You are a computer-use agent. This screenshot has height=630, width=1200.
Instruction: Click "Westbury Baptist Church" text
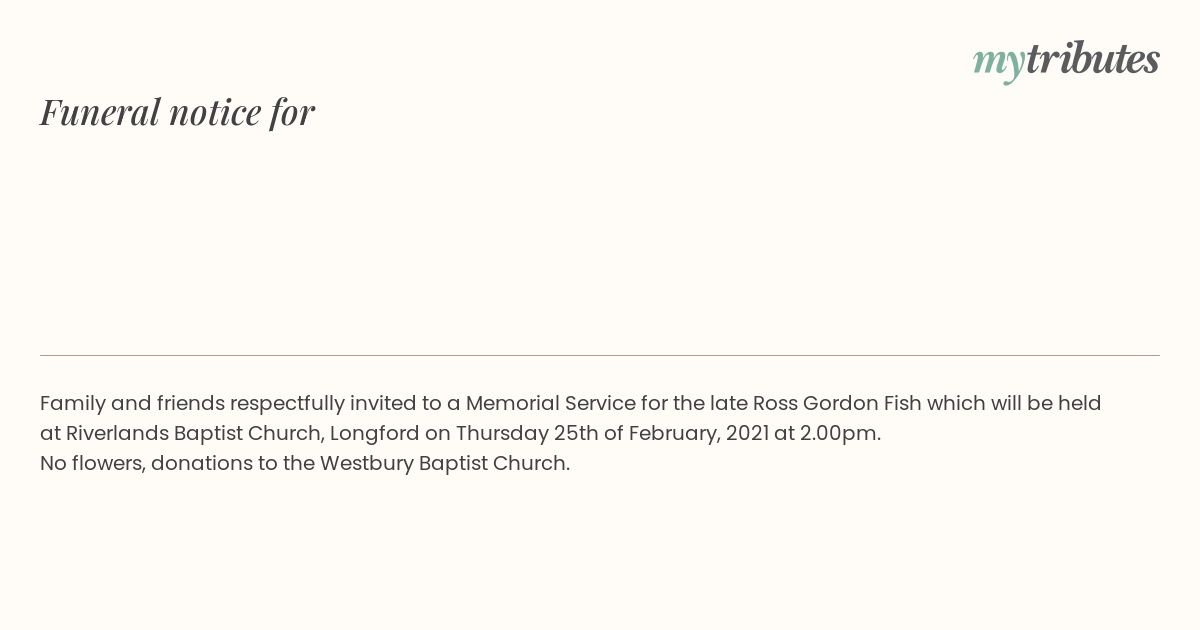tap(443, 463)
